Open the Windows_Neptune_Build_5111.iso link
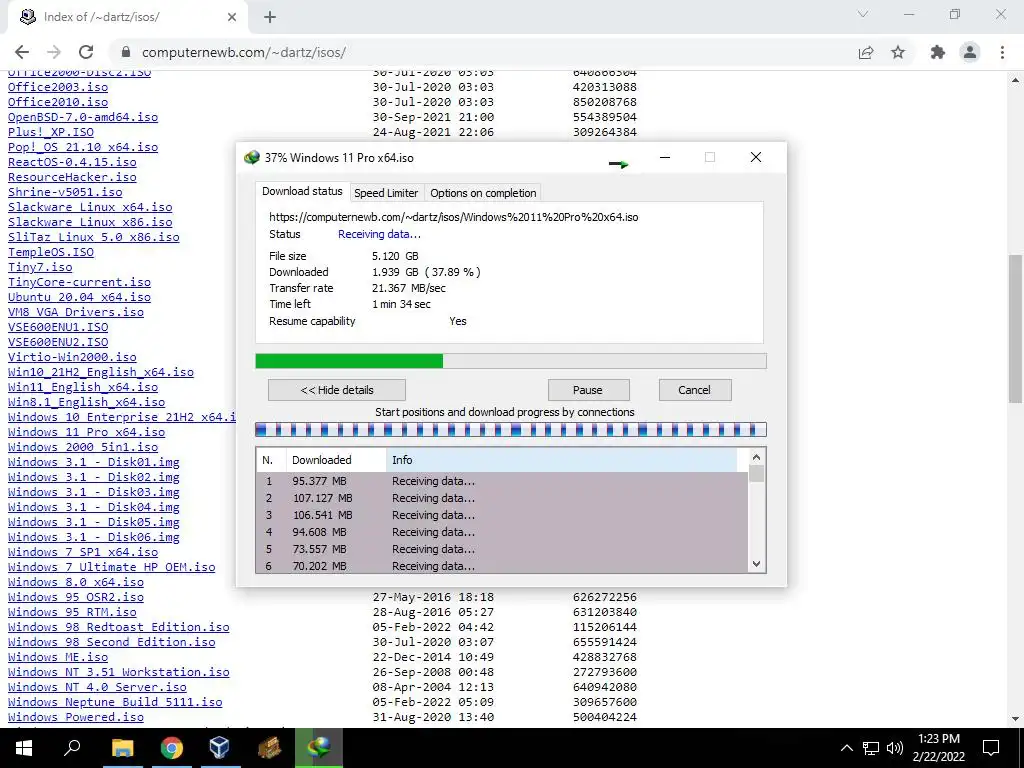 pos(115,703)
